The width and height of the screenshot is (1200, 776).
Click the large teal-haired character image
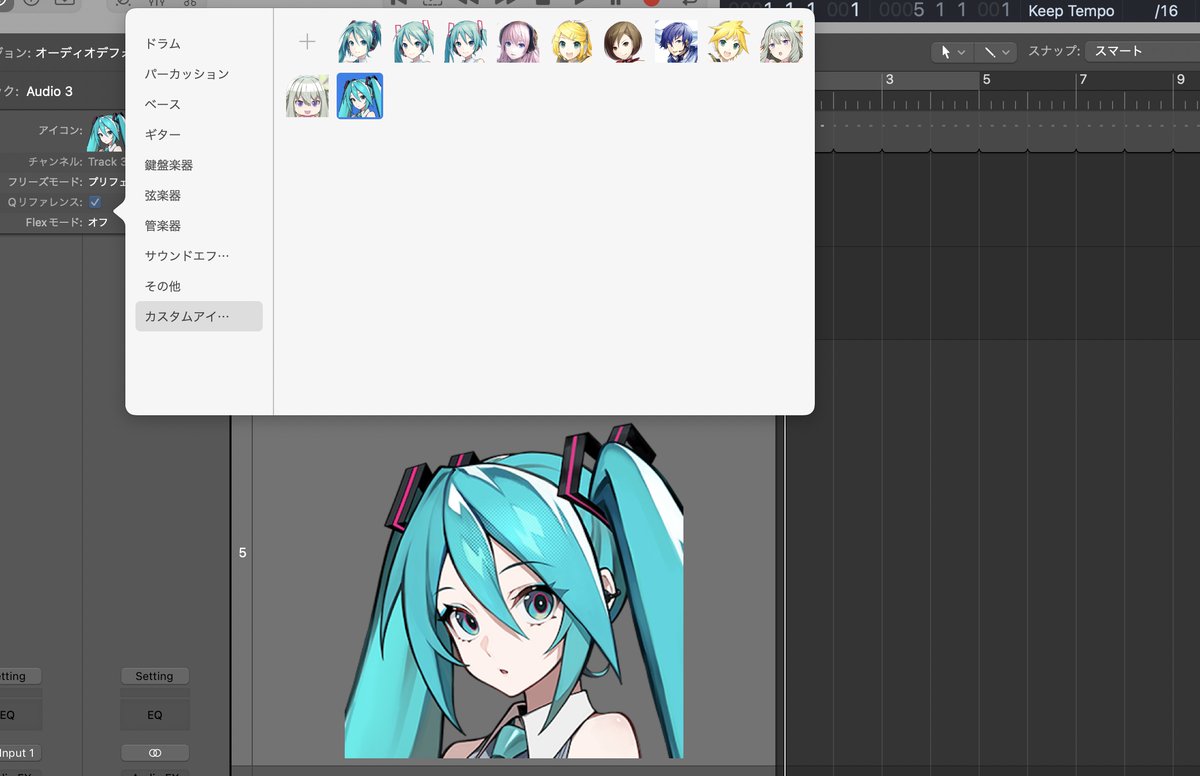514,590
